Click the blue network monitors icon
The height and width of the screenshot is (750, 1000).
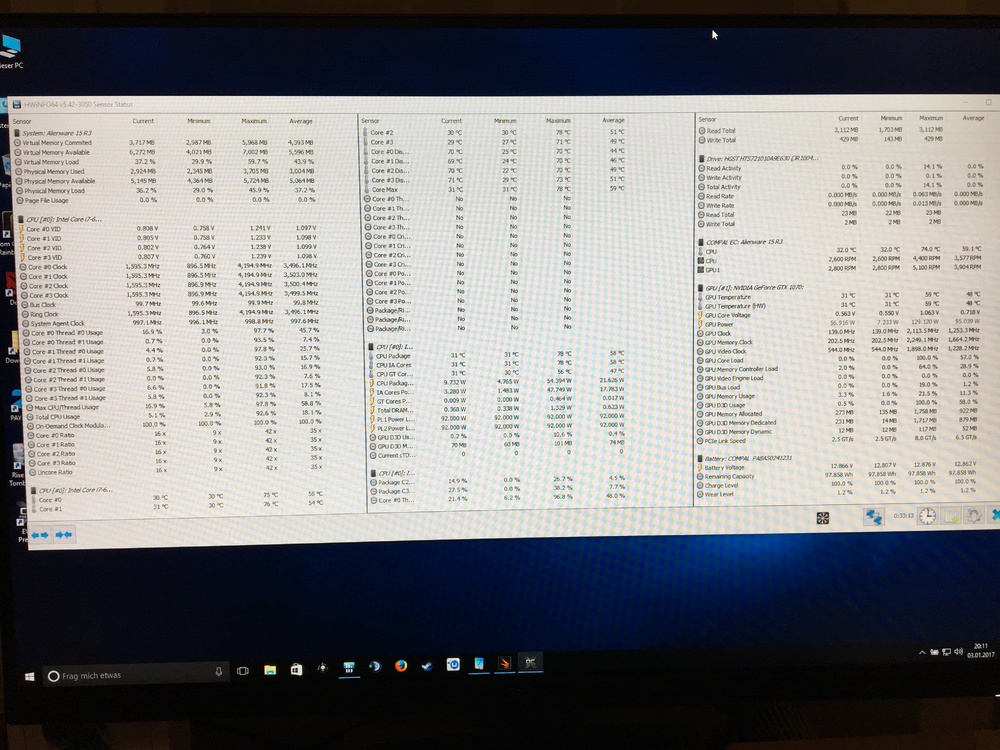tap(872, 516)
